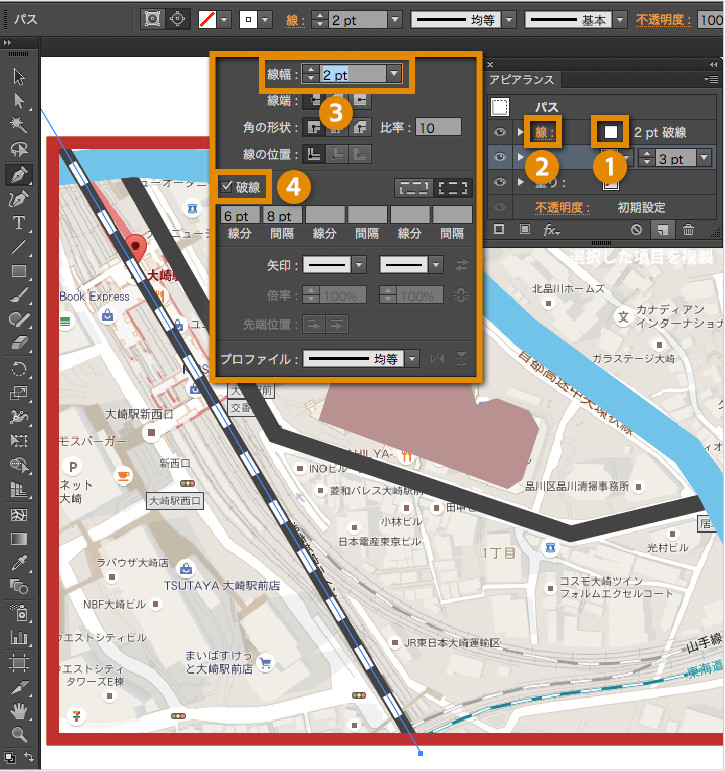The height and width of the screenshot is (771, 725).
Task: Open control bar 均等 profile dropdown
Action: pos(509,20)
